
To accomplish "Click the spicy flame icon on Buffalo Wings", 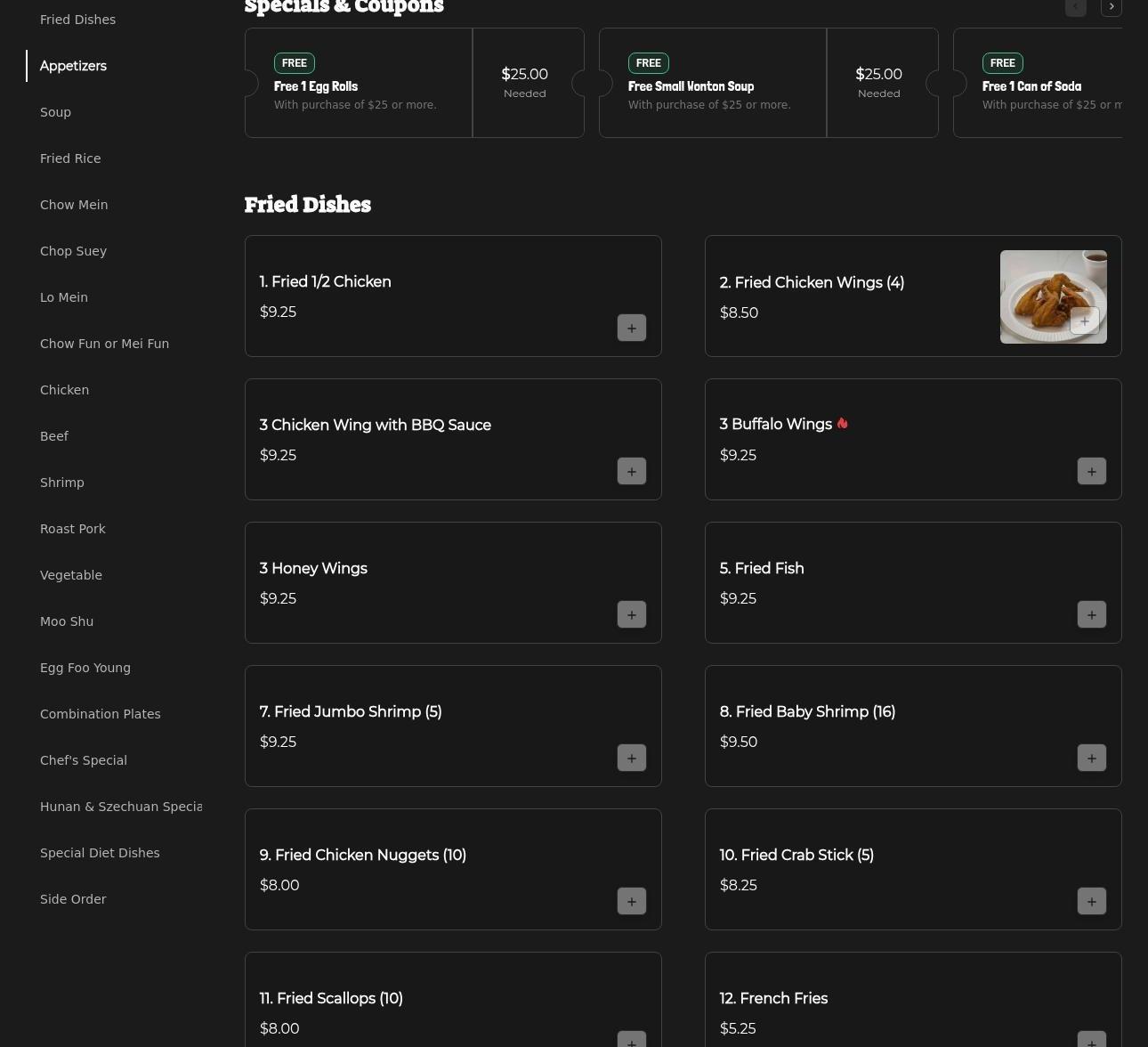I will (843, 424).
